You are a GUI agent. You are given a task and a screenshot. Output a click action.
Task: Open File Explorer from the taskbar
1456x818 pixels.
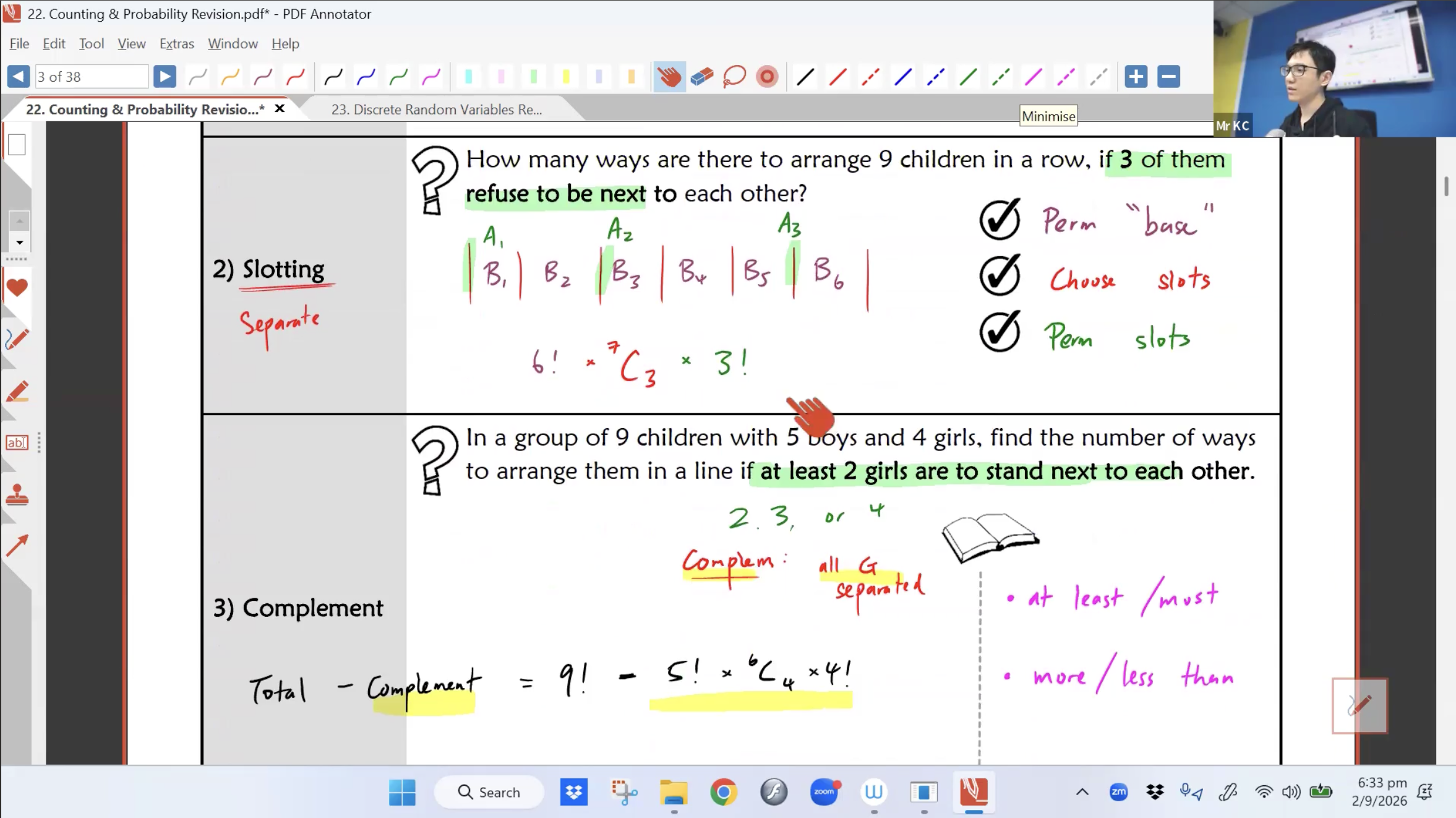tap(674, 792)
